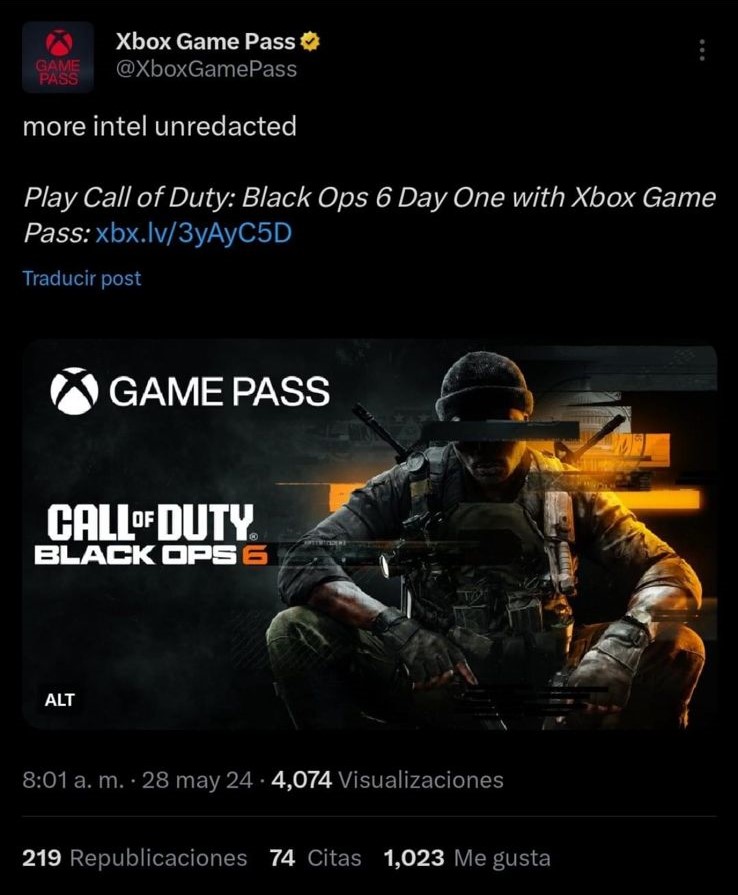The width and height of the screenshot is (738, 895).
Task: Click Traducir post to translate
Action: [82, 279]
